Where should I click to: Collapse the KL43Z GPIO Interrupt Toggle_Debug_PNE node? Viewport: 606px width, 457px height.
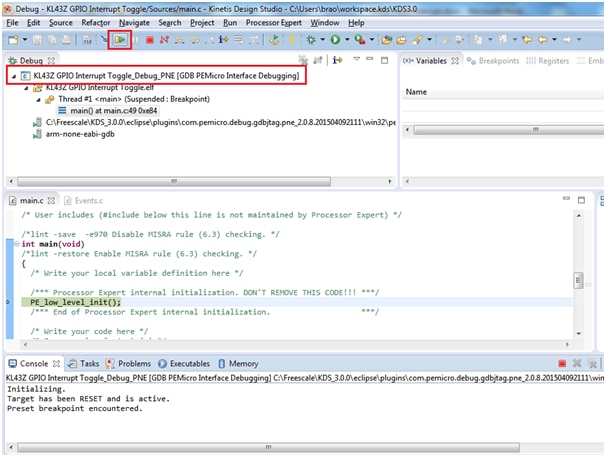(x=12, y=76)
